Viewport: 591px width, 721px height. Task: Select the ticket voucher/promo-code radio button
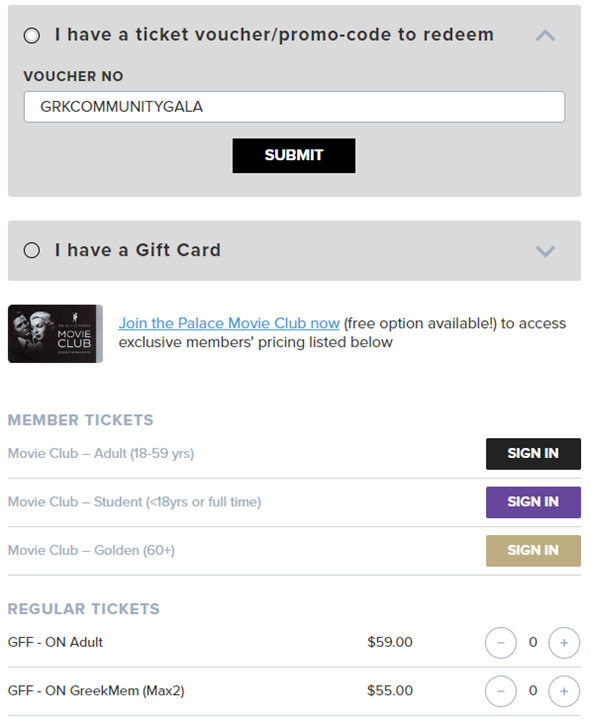click(x=32, y=35)
